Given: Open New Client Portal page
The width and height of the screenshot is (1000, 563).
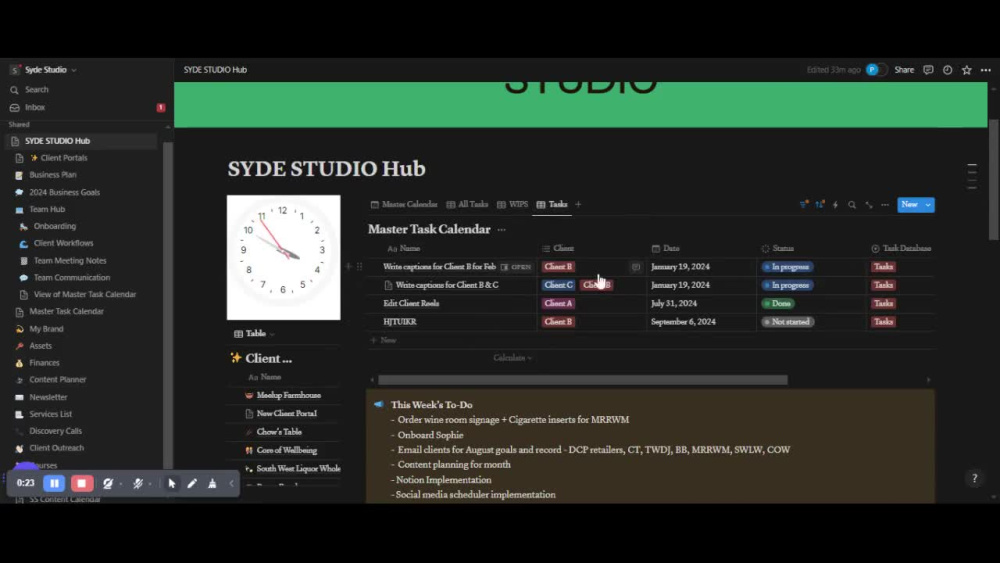Looking at the screenshot, I should click(x=286, y=414).
